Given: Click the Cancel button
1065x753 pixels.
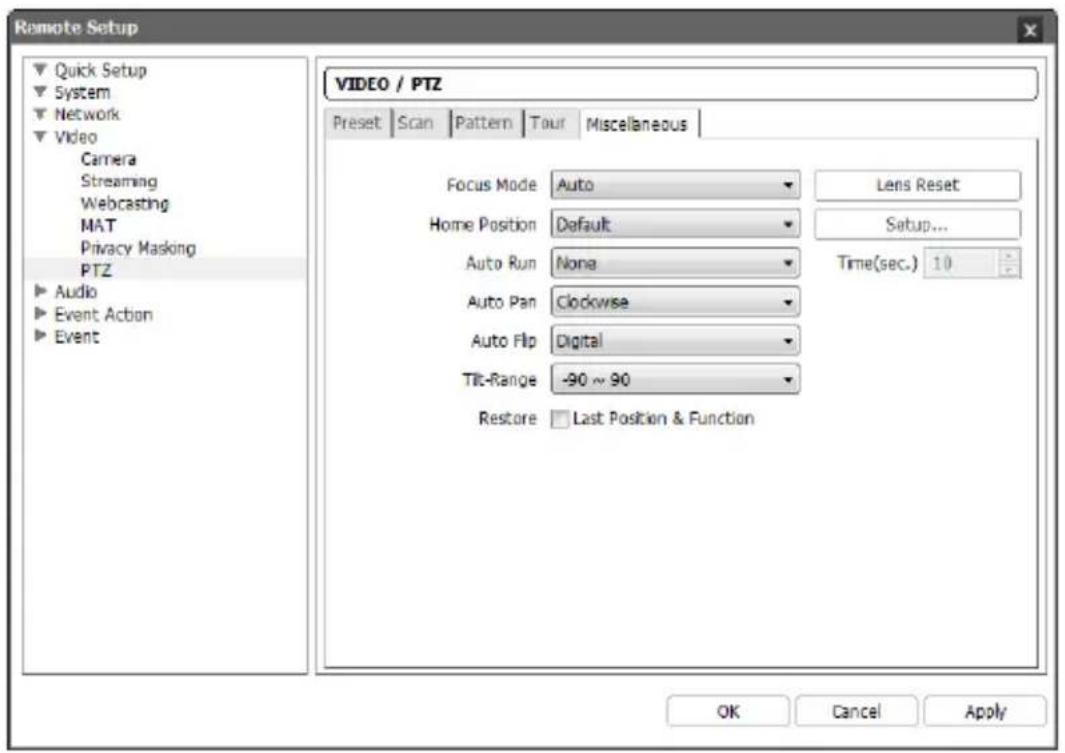Looking at the screenshot, I should click(x=856, y=712).
